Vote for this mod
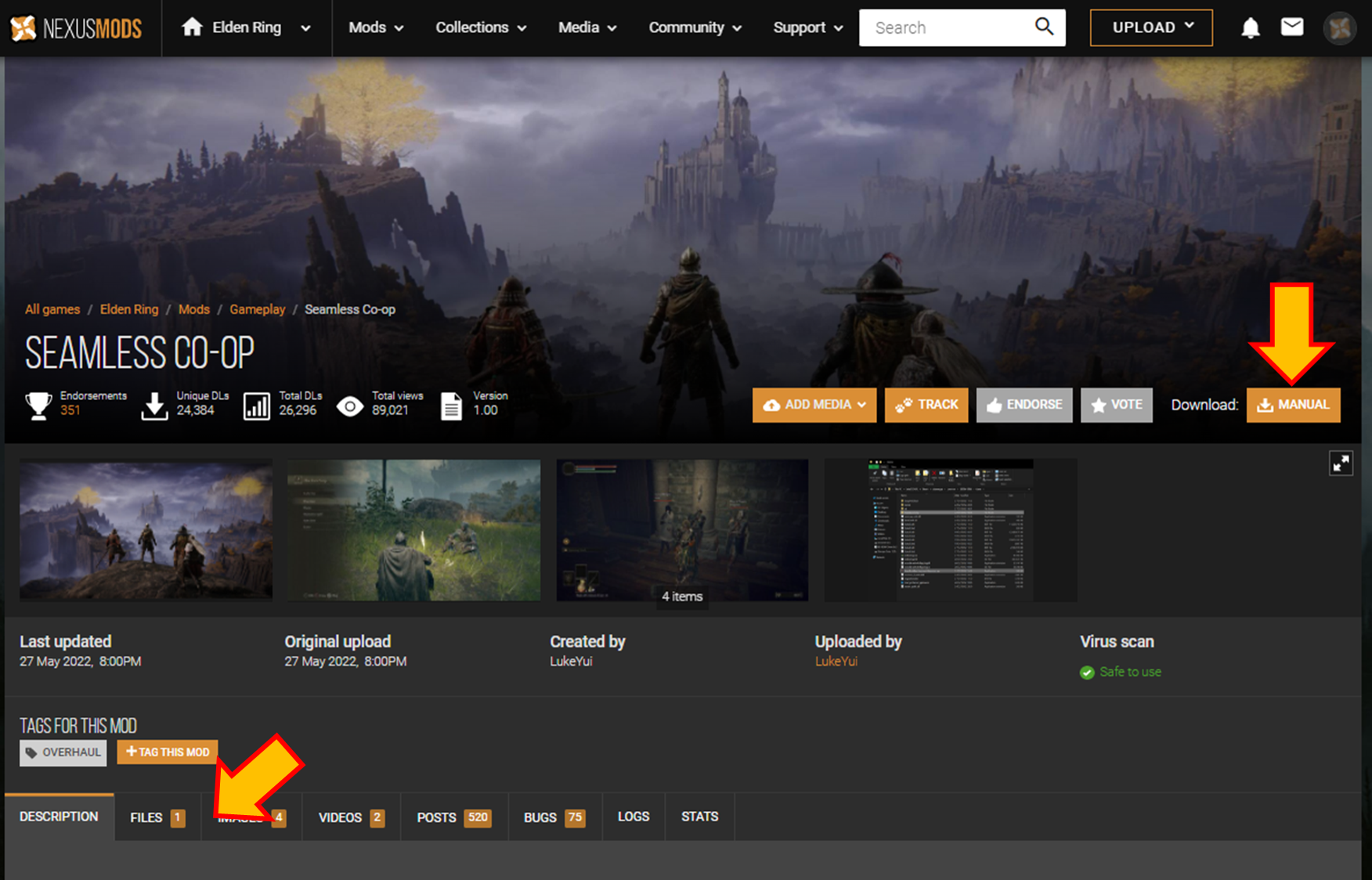This screenshot has width=1372, height=880. [x=1117, y=405]
